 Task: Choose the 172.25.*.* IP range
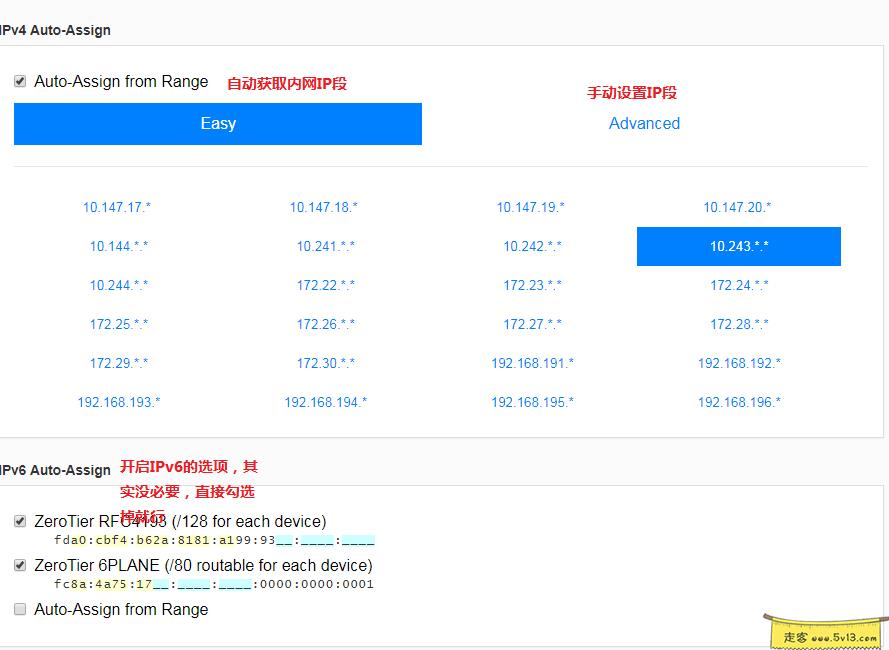coord(117,324)
